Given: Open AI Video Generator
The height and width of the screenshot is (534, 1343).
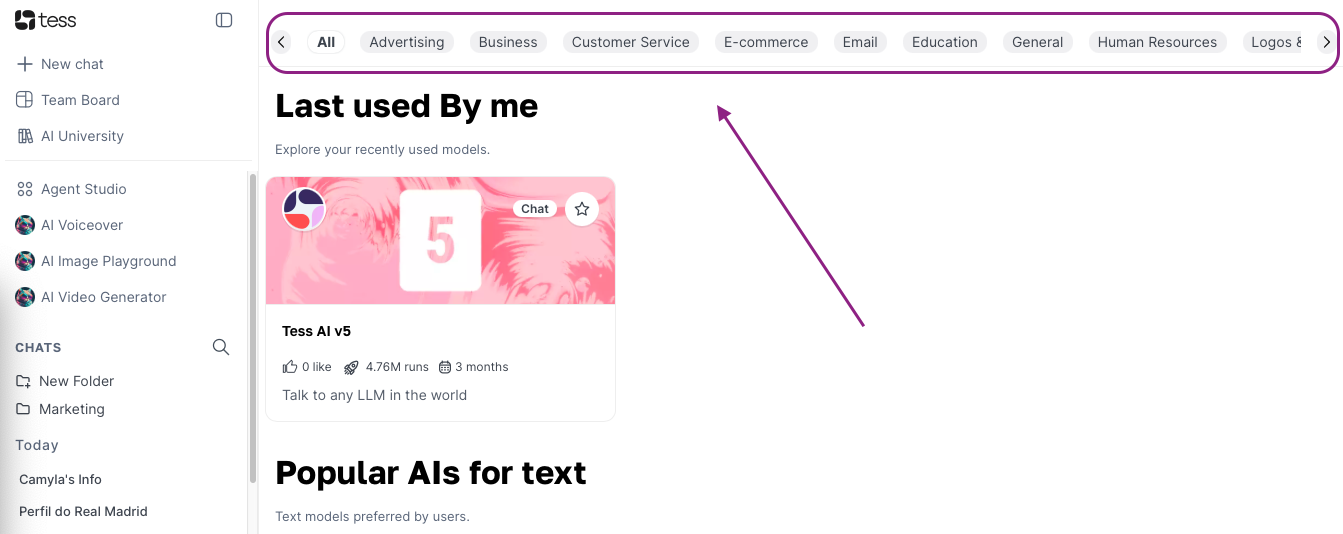Looking at the screenshot, I should point(104,297).
